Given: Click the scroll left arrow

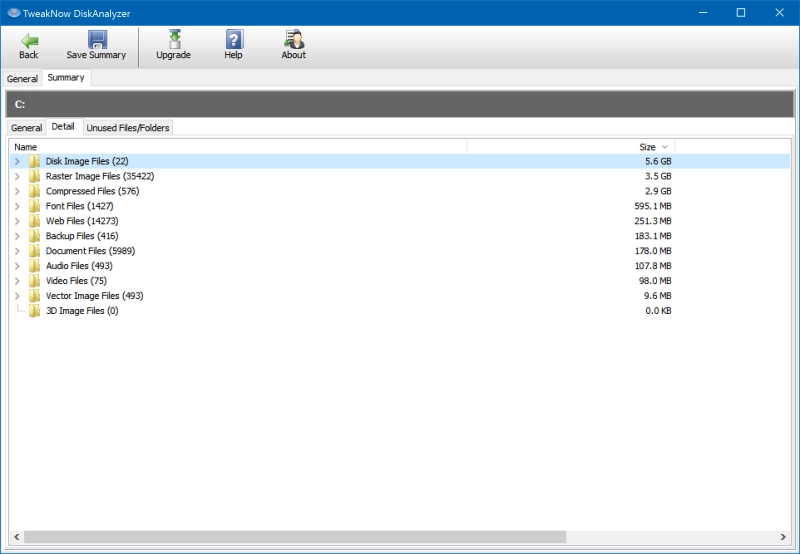Looking at the screenshot, I should click(17, 537).
